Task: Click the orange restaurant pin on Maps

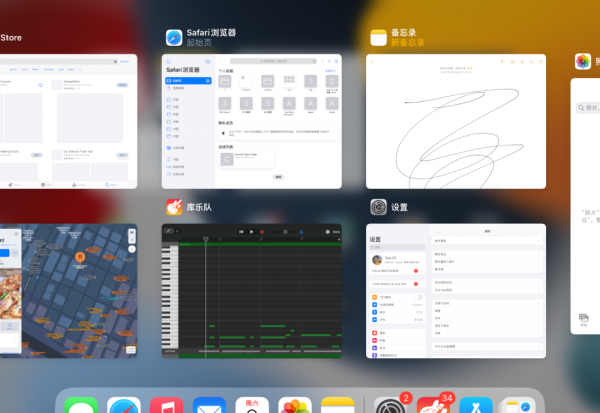Action: [x=80, y=256]
